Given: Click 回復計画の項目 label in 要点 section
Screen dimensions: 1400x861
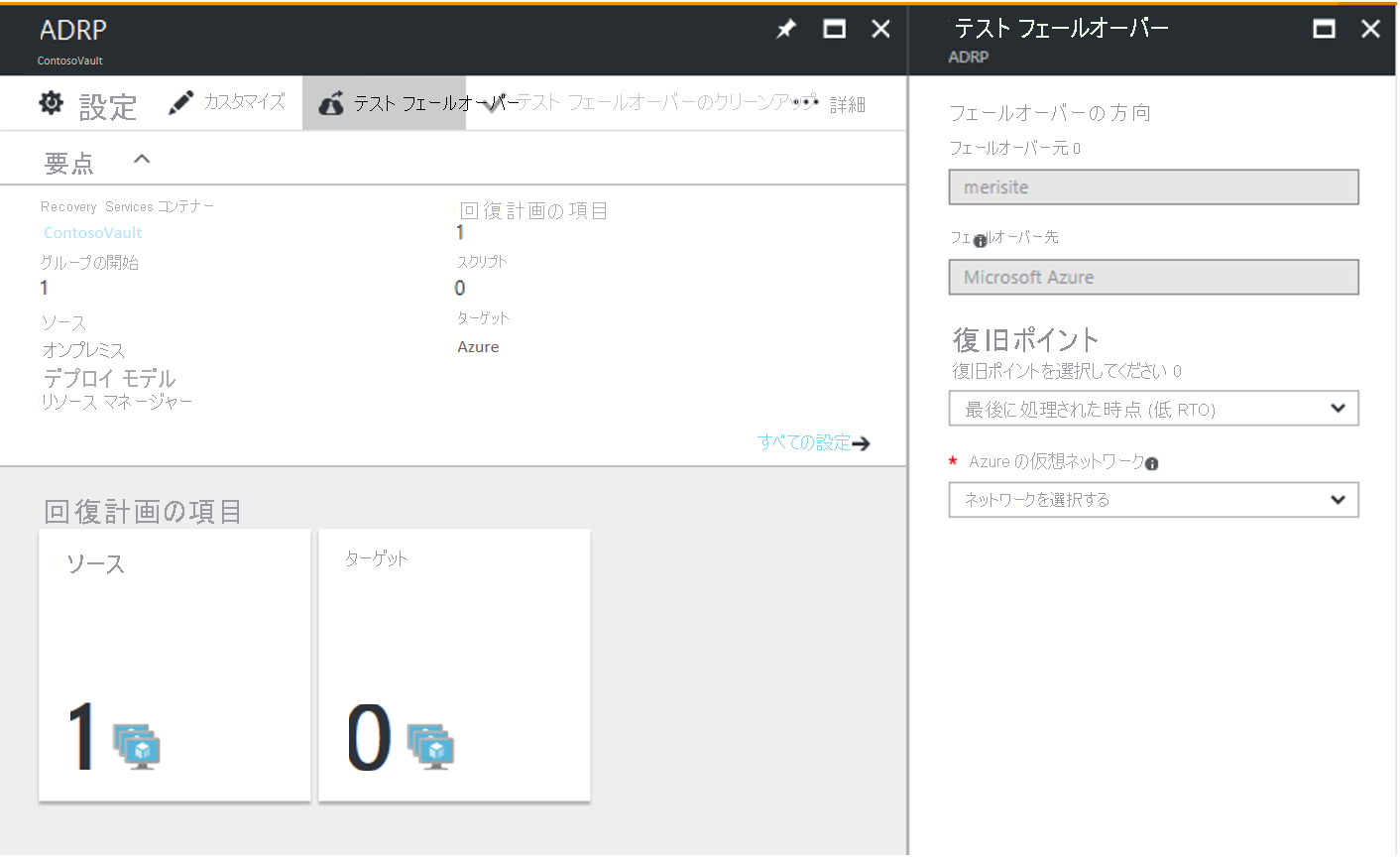Looking at the screenshot, I should click(x=533, y=210).
